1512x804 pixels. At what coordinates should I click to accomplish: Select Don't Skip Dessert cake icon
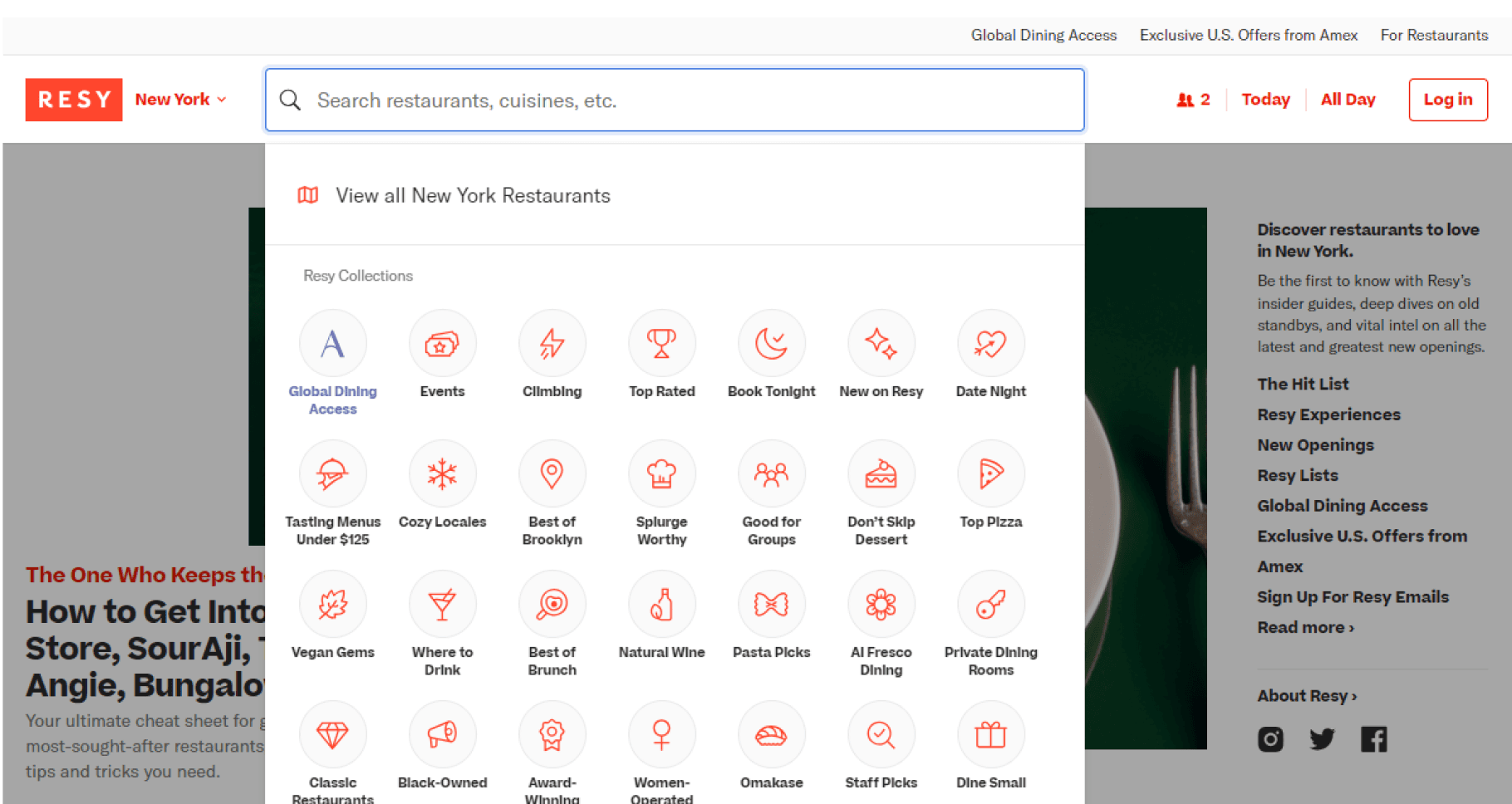click(881, 473)
